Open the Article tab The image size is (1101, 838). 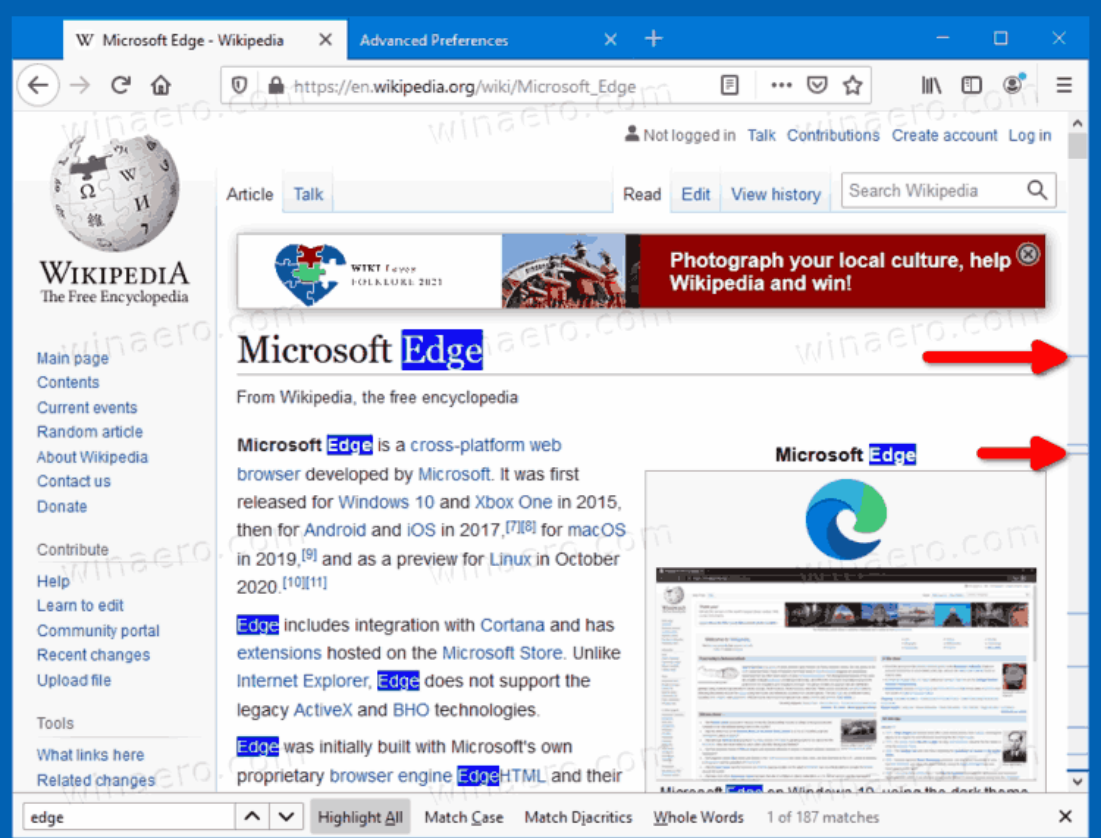[249, 195]
